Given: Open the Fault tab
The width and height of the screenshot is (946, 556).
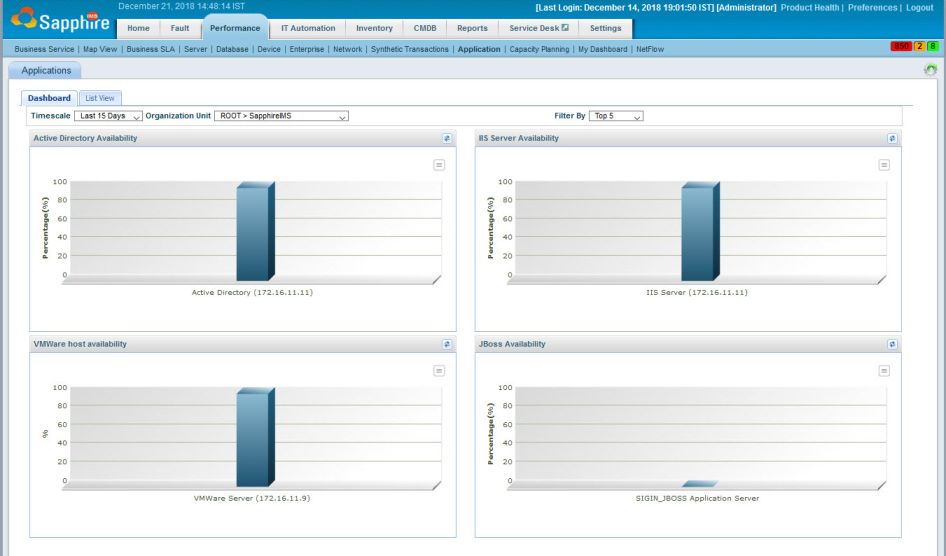Looking at the screenshot, I should click(x=180, y=28).
